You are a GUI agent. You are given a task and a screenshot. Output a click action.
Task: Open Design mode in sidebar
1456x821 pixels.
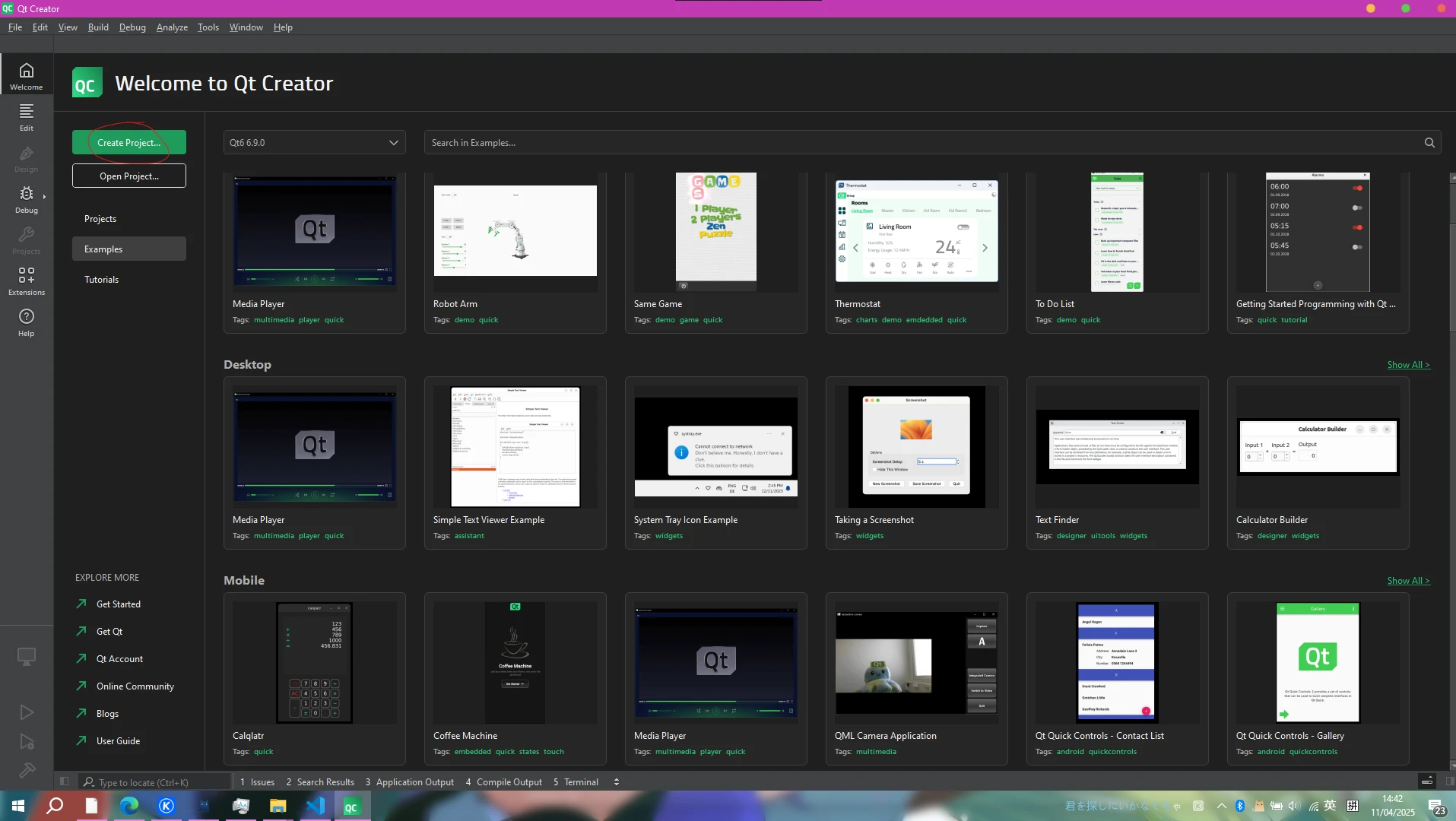click(27, 158)
